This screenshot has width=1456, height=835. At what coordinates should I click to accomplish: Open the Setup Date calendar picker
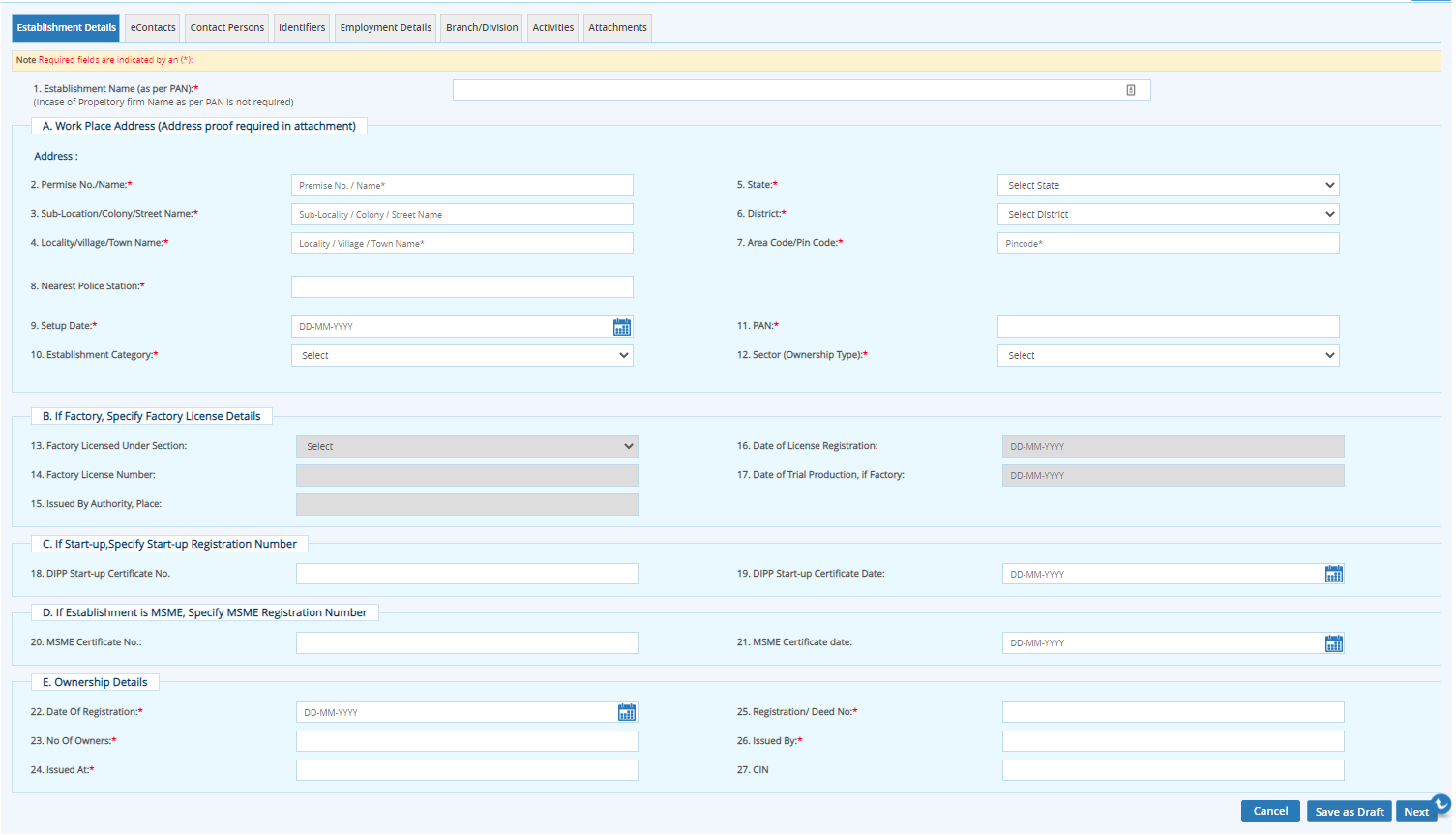pos(622,327)
